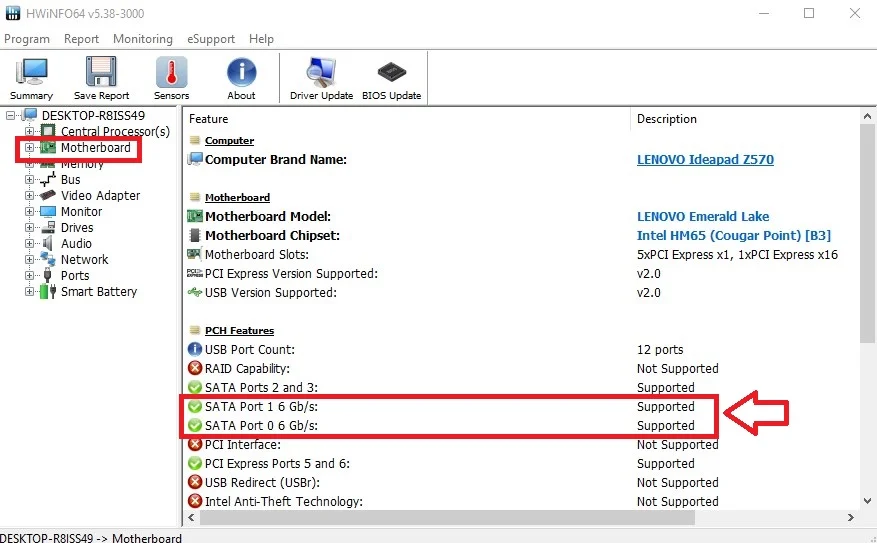The image size is (877, 543).
Task: Open the Program menu
Action: (x=27, y=39)
